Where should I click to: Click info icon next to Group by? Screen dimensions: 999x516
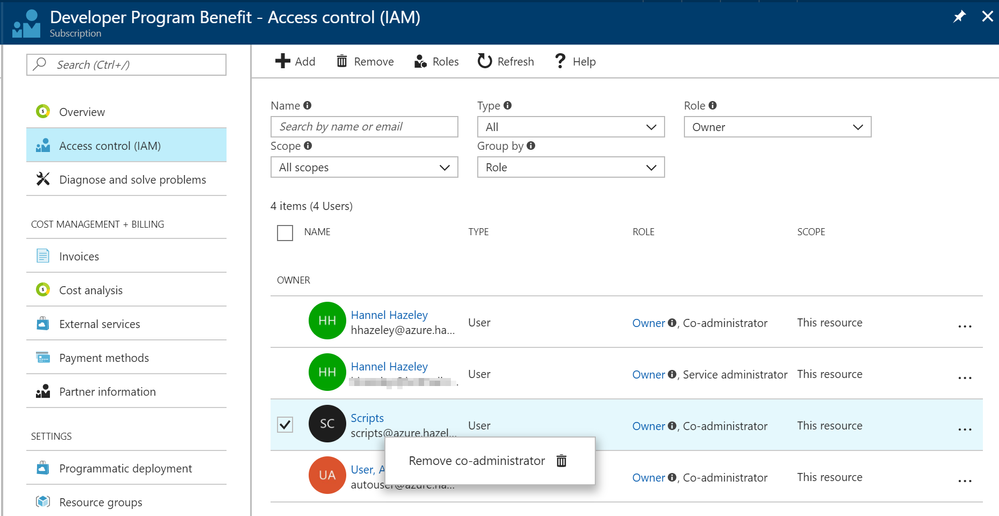click(531, 146)
